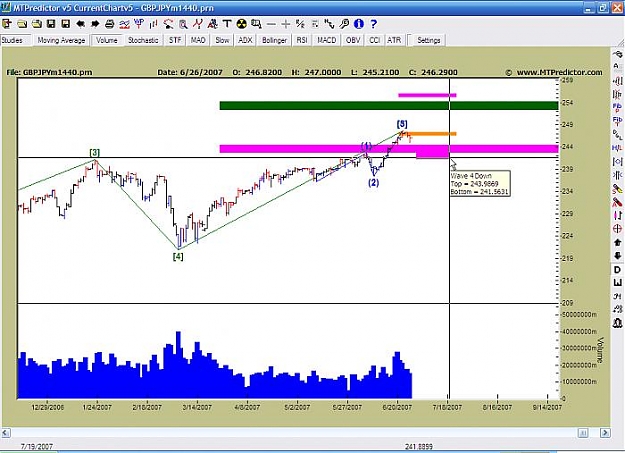Click the print icon

coord(110,24)
